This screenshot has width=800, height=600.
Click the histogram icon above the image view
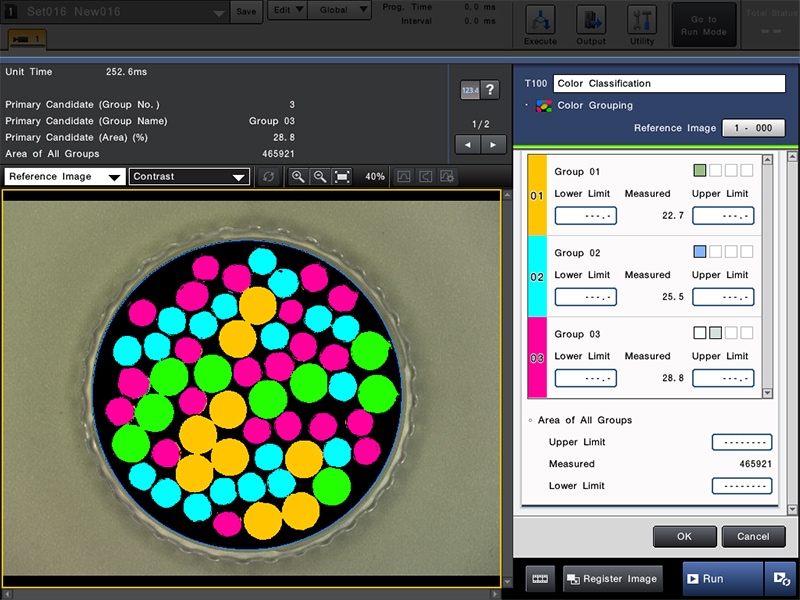tap(405, 176)
